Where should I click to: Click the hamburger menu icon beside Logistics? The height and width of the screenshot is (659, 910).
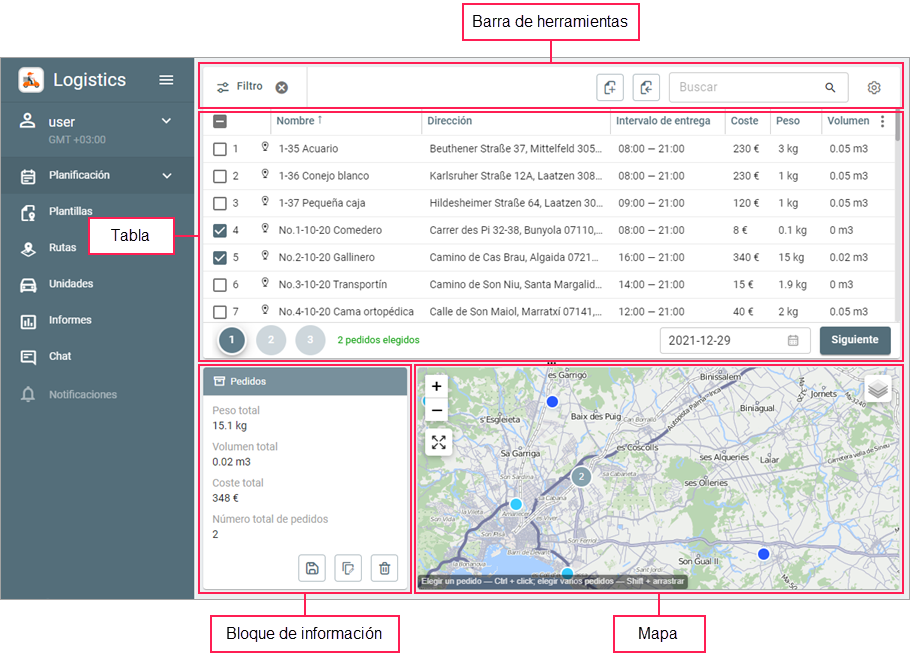(166, 80)
